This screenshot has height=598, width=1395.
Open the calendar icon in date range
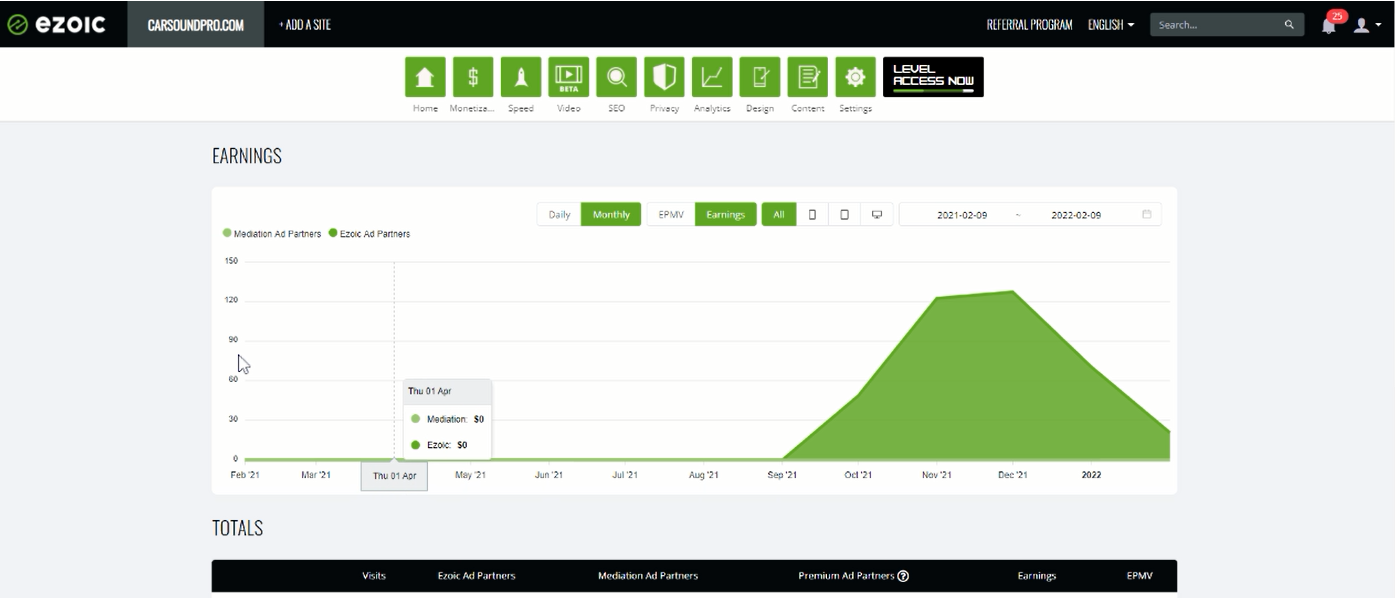(x=1147, y=214)
